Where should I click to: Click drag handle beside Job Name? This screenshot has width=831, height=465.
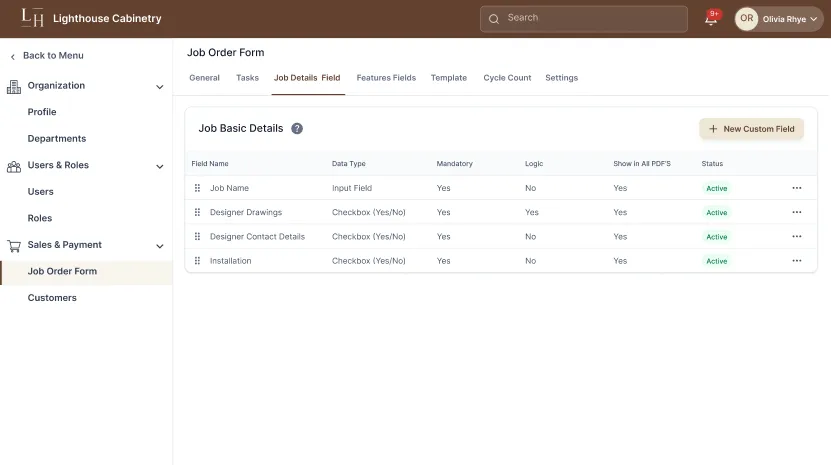pyautogui.click(x=198, y=188)
